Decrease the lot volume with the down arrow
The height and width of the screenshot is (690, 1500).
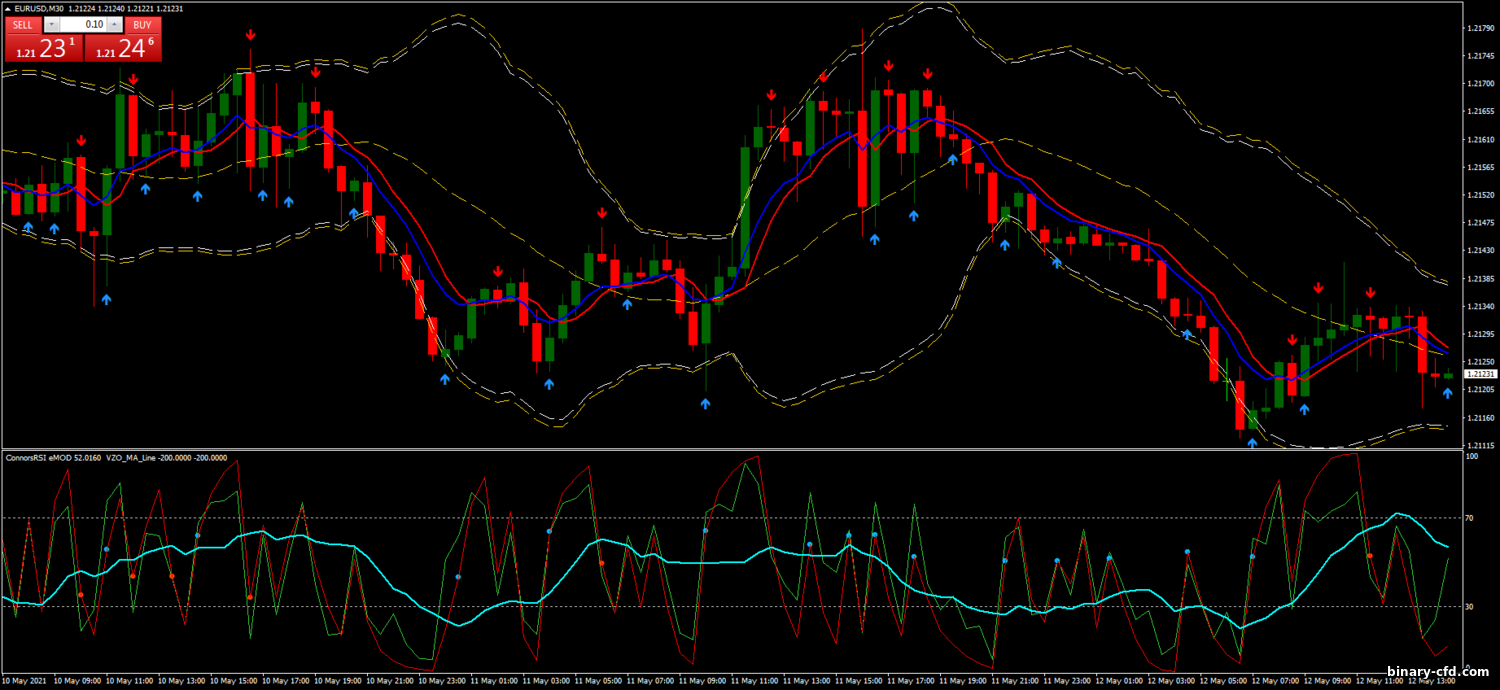[52, 24]
